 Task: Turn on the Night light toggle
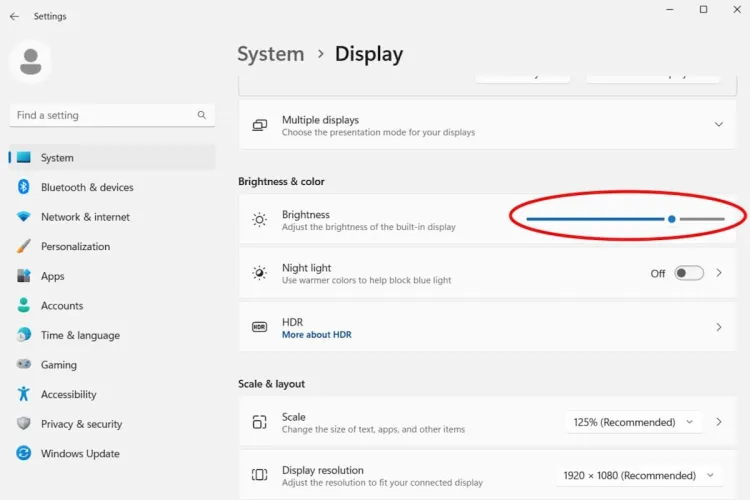[x=688, y=273]
